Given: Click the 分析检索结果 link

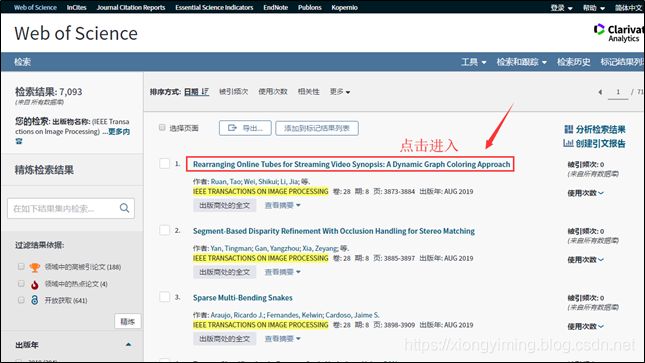Looking at the screenshot, I should (x=601, y=130).
